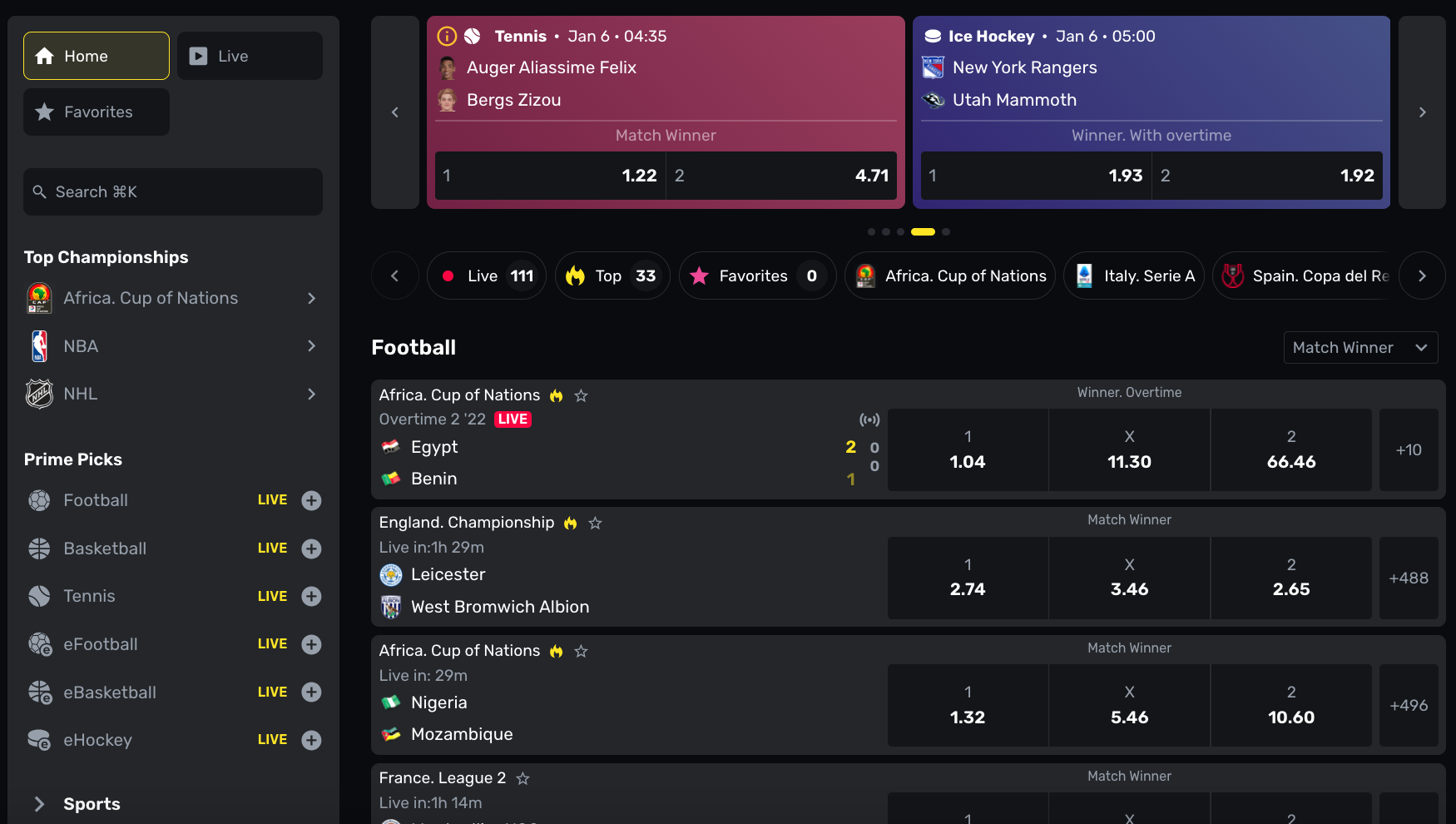Click the info icon on Tennis card
Screen dimensions: 1456x824
coord(447,36)
